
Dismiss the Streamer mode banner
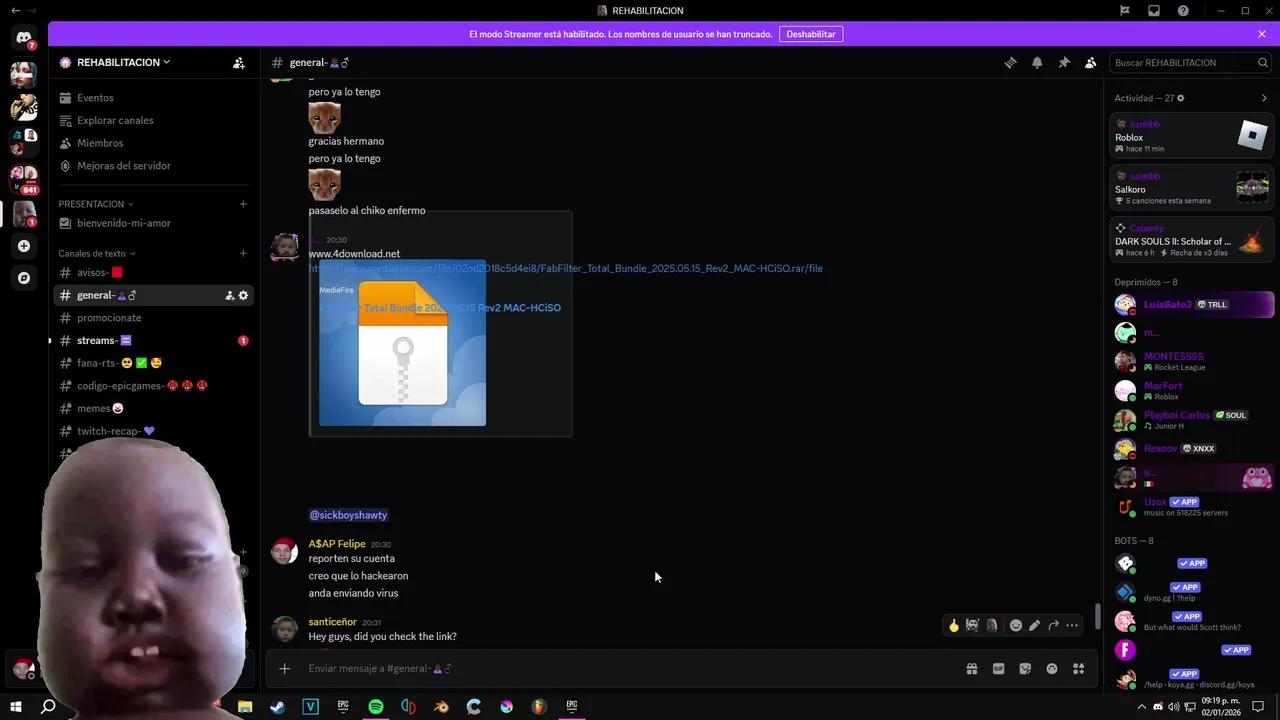[x=1262, y=34]
